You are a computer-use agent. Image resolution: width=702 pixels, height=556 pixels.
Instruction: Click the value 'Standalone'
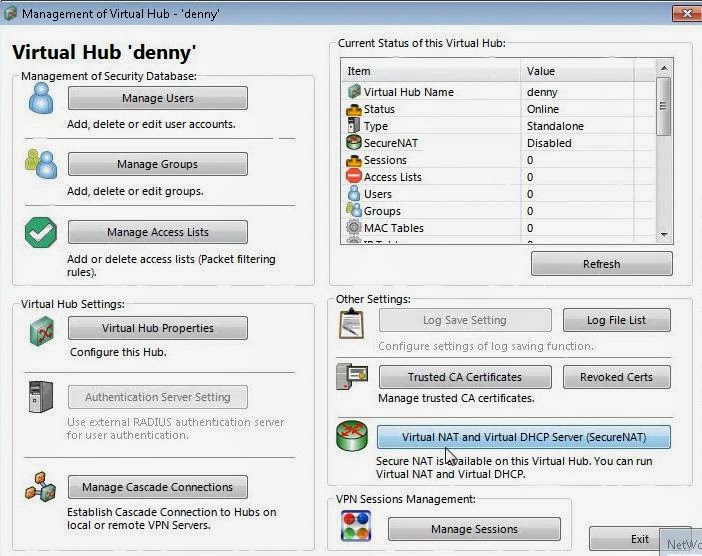pos(555,126)
